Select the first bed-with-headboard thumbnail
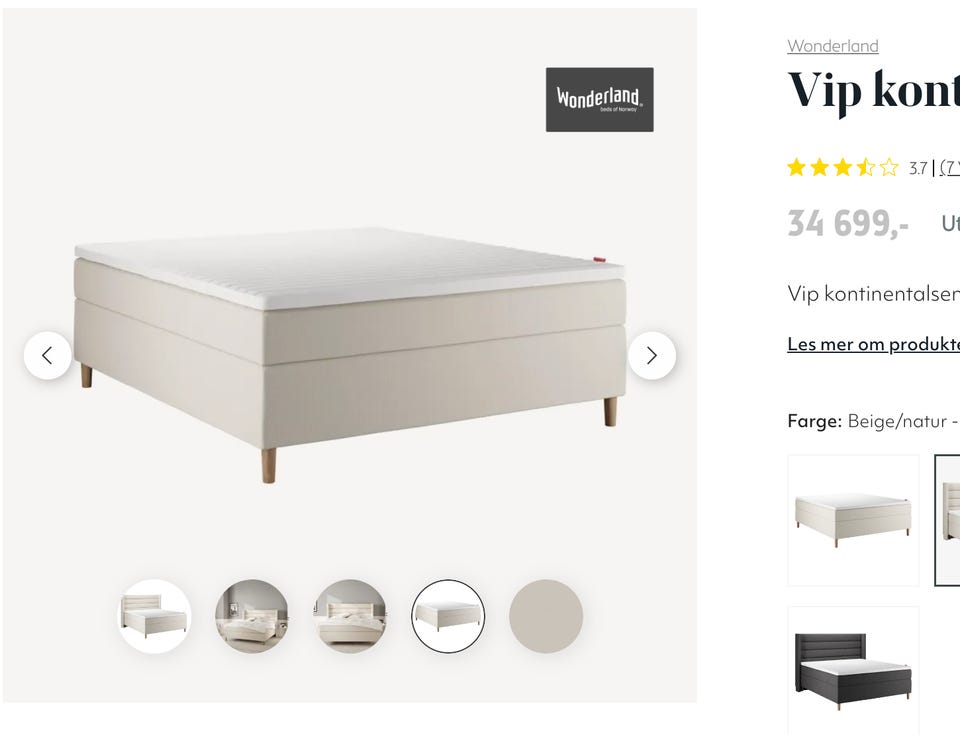Screen dimensions: 960x735 click(x=154, y=616)
